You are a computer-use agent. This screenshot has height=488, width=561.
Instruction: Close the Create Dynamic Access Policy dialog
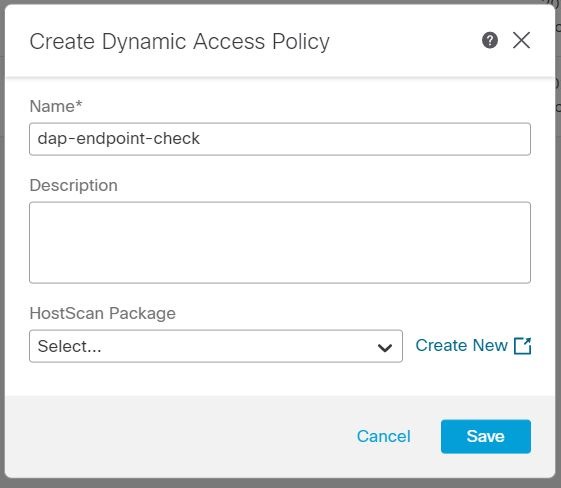tap(521, 40)
